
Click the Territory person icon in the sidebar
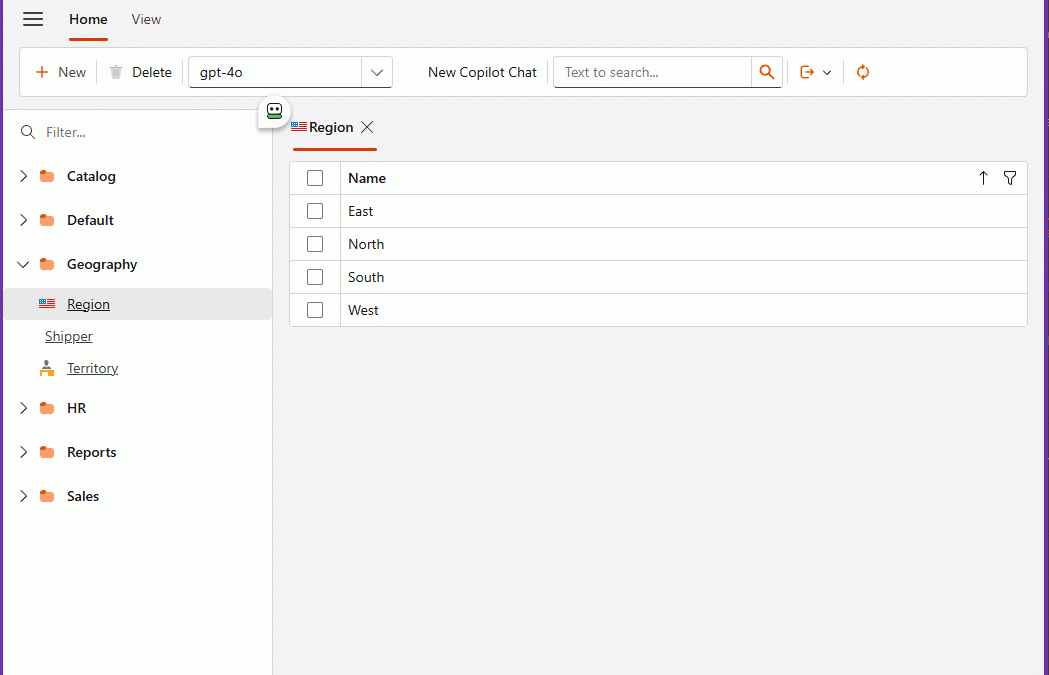pyautogui.click(x=47, y=368)
